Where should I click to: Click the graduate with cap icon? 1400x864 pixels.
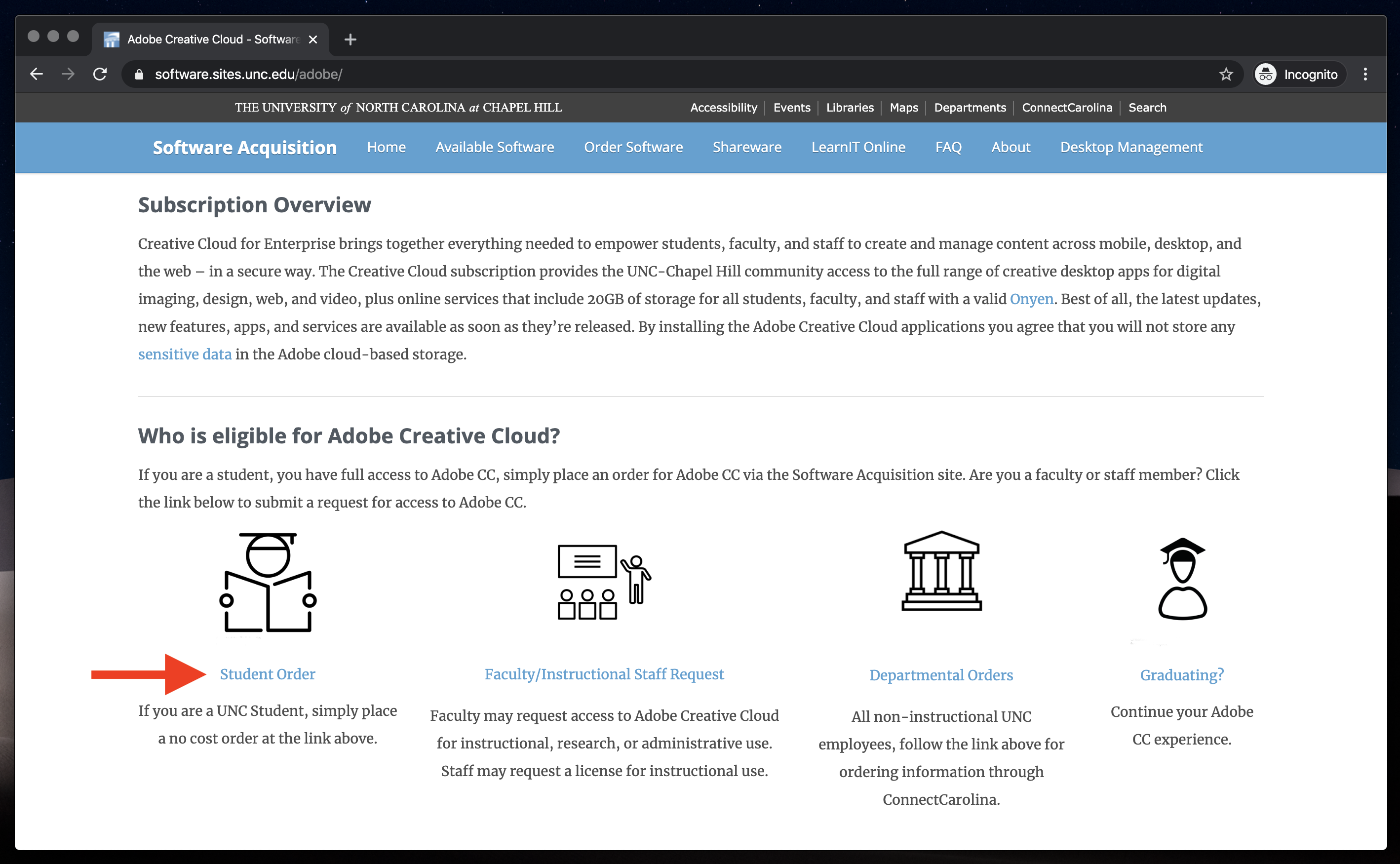(x=1182, y=578)
